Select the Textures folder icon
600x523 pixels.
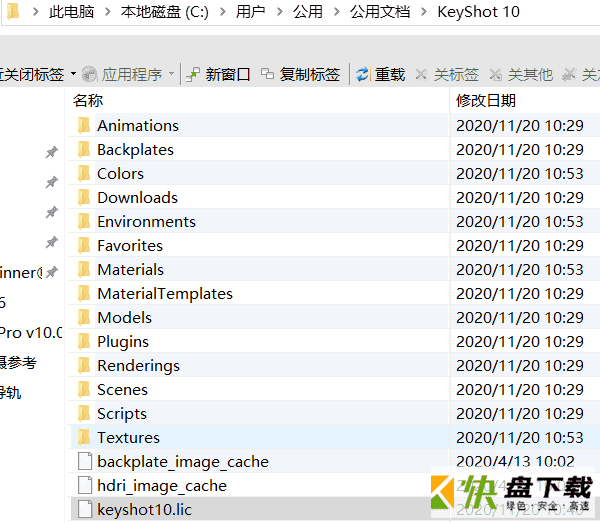(x=84, y=437)
